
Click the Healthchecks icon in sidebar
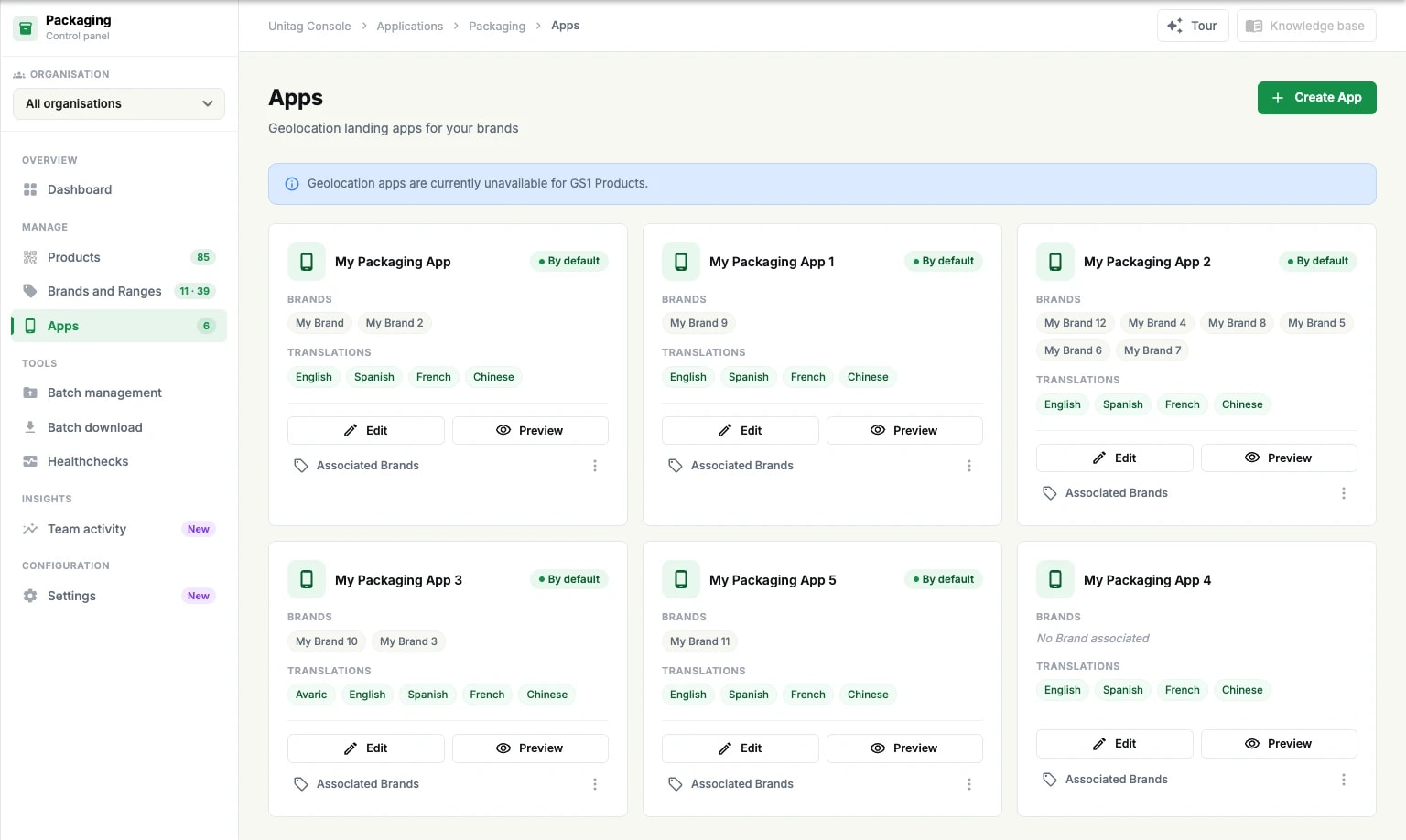point(30,461)
